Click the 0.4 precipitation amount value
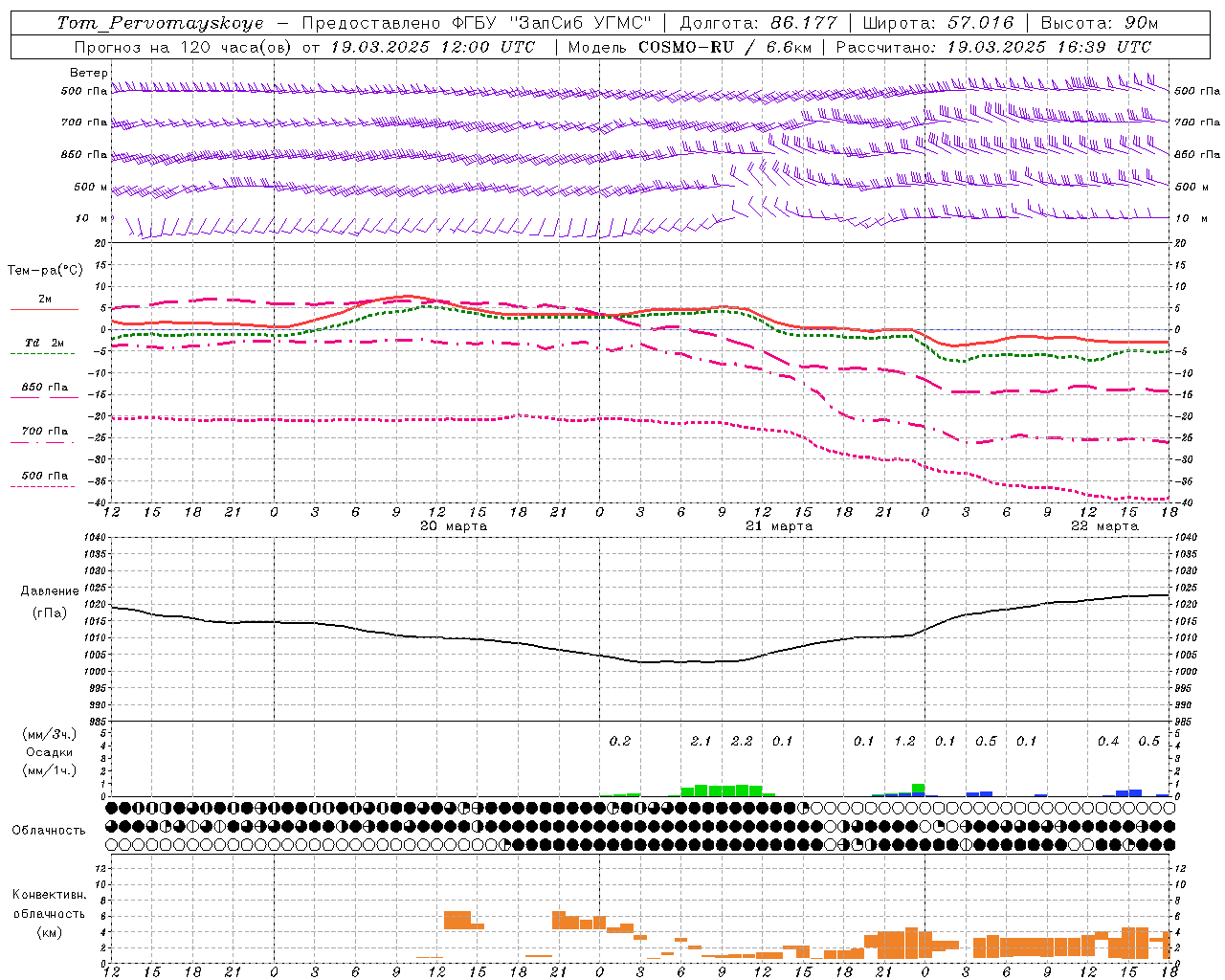This screenshot has width=1225, height=980. pos(1108,741)
